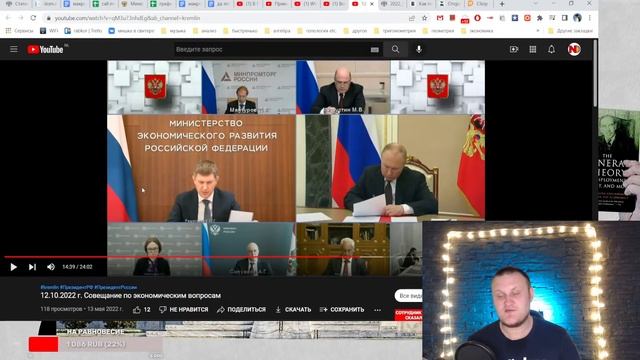Viewport: 640px width, 360px height.
Task: Open the Create video camera icon
Action: (514, 49)
